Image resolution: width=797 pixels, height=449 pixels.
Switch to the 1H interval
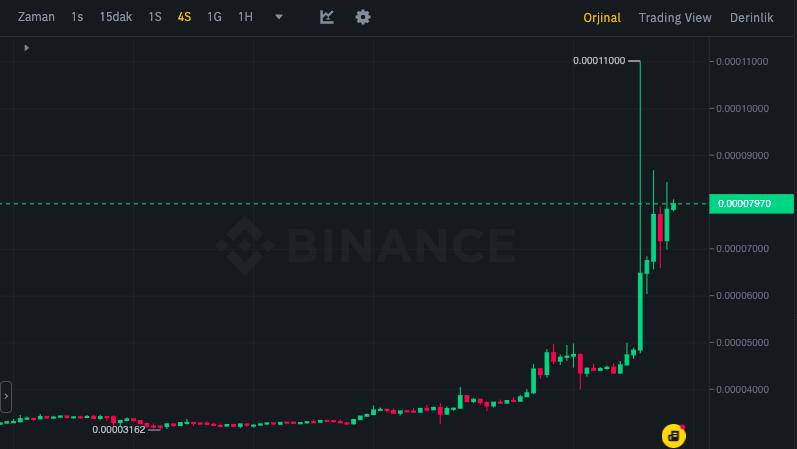(245, 17)
